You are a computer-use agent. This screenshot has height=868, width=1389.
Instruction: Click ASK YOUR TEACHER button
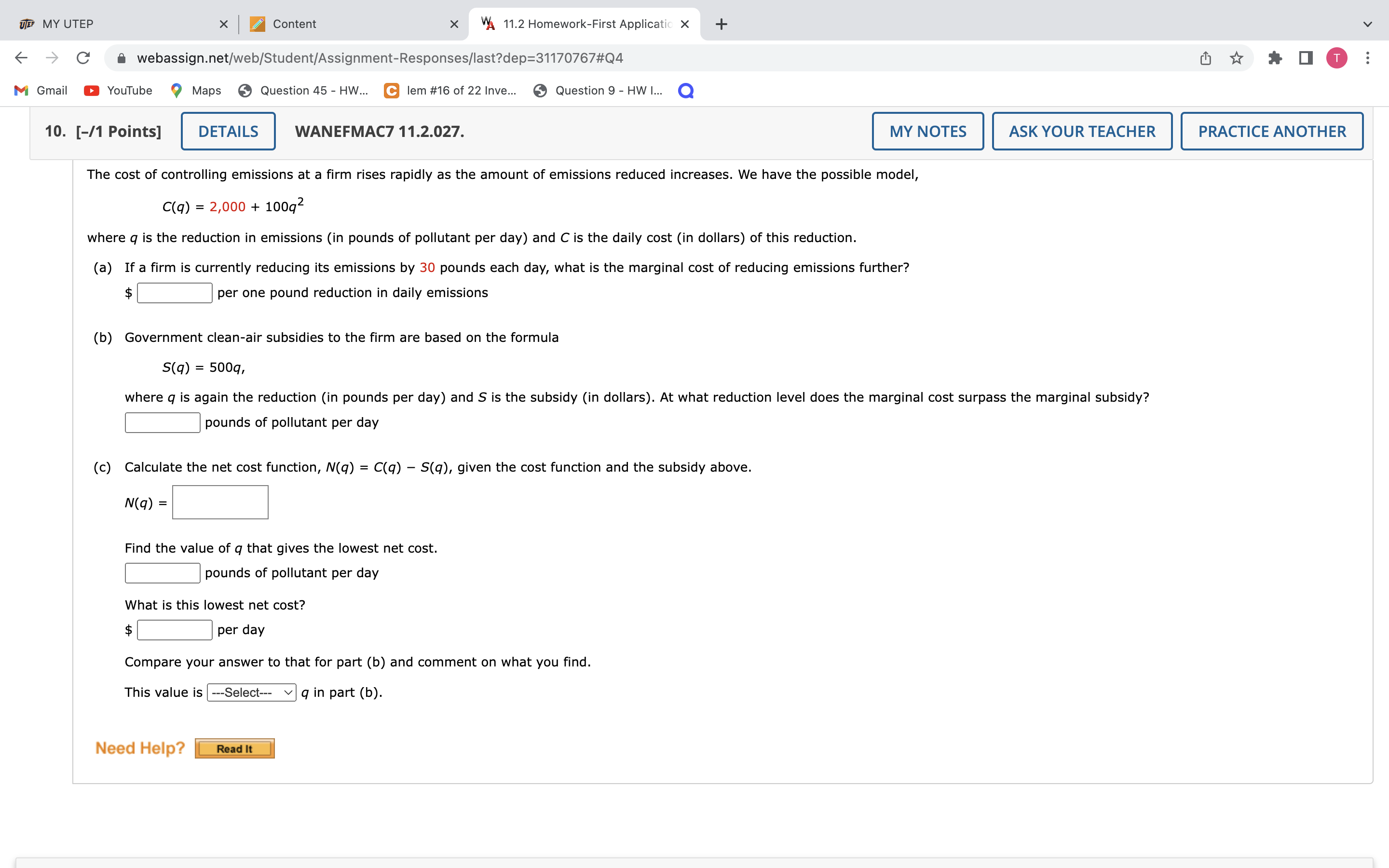coord(1082,132)
